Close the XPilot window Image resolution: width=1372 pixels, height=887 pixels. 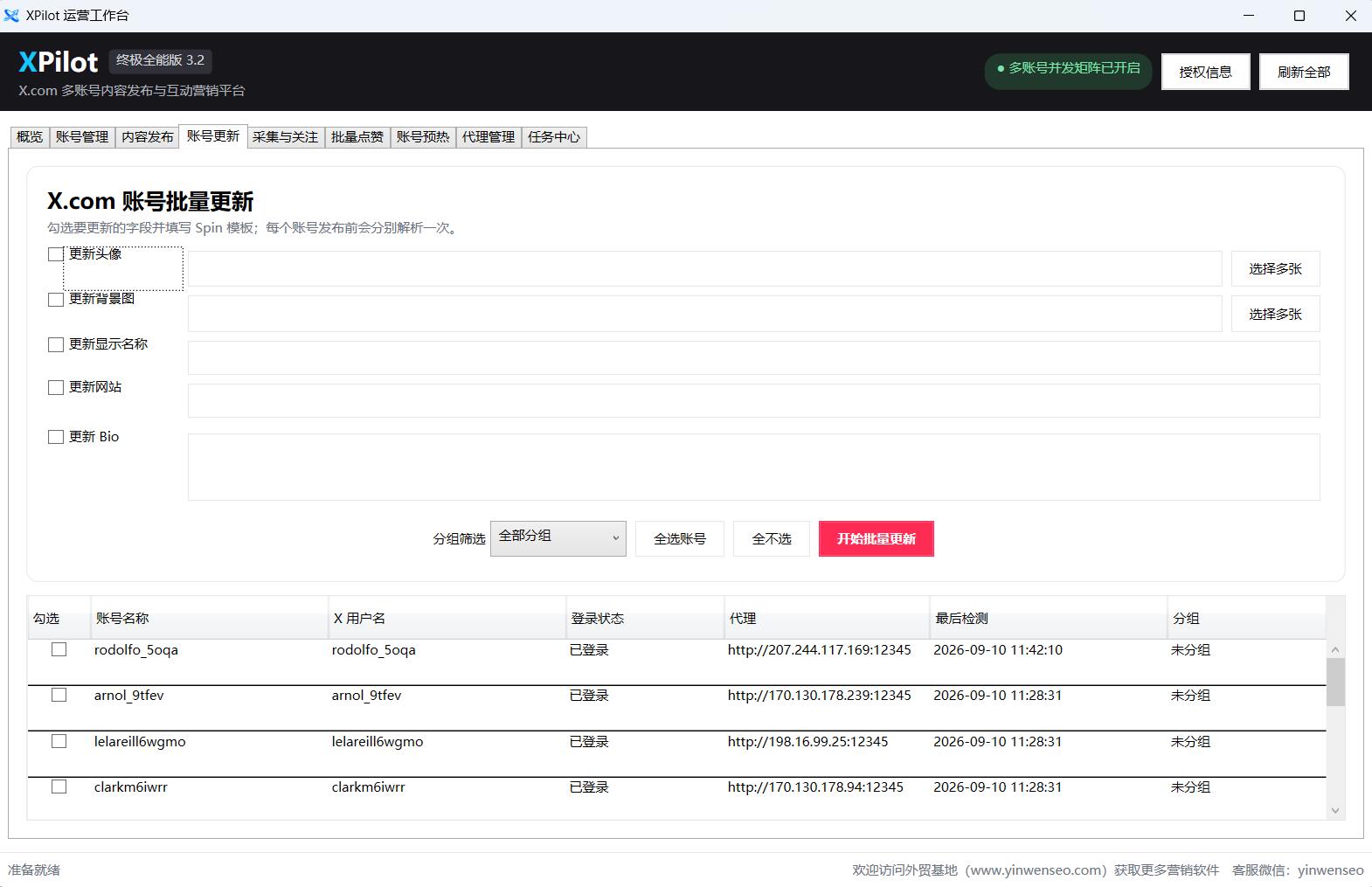tap(1350, 16)
